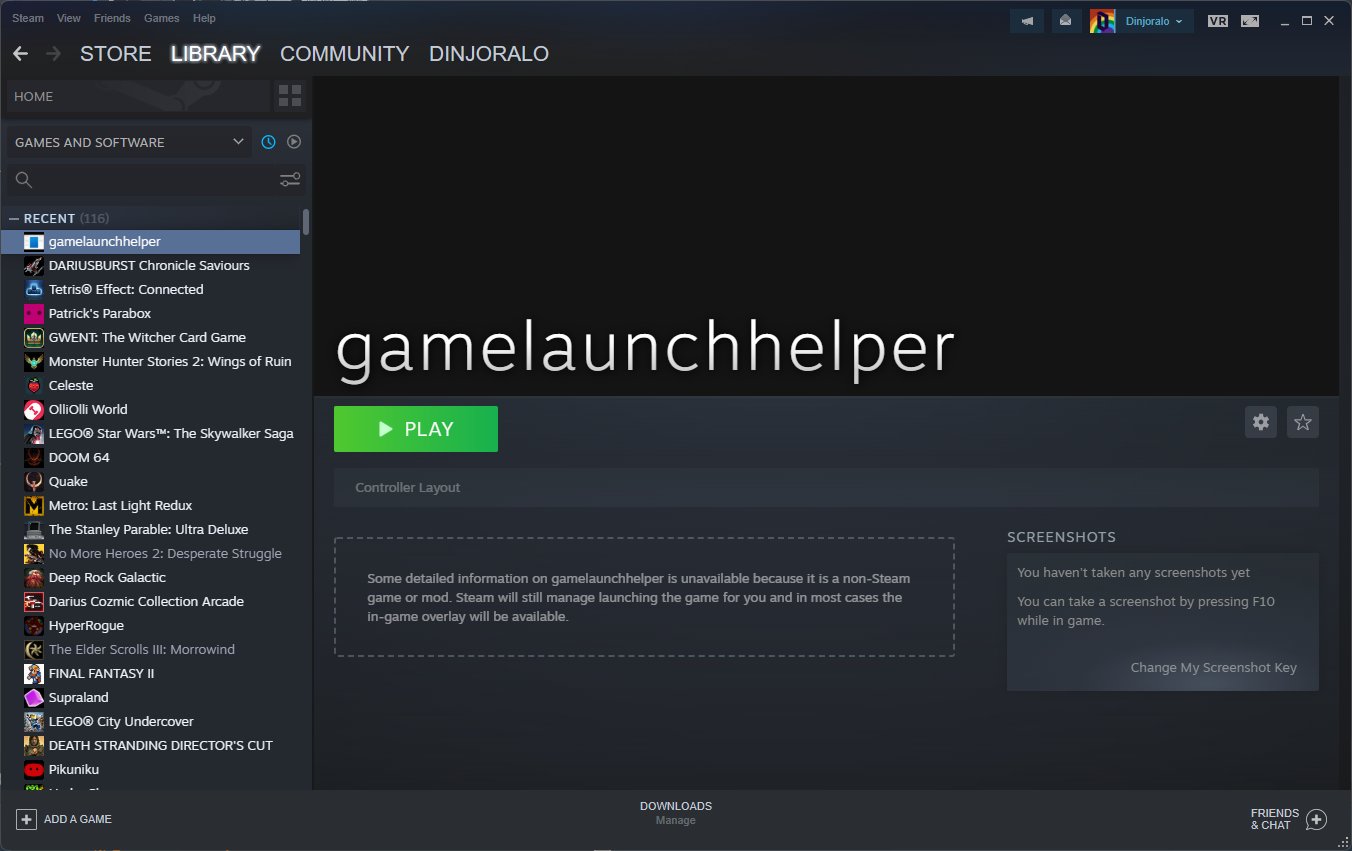
Task: Select LEGO Star Wars: The Skywalker Saga
Action: pos(150,434)
